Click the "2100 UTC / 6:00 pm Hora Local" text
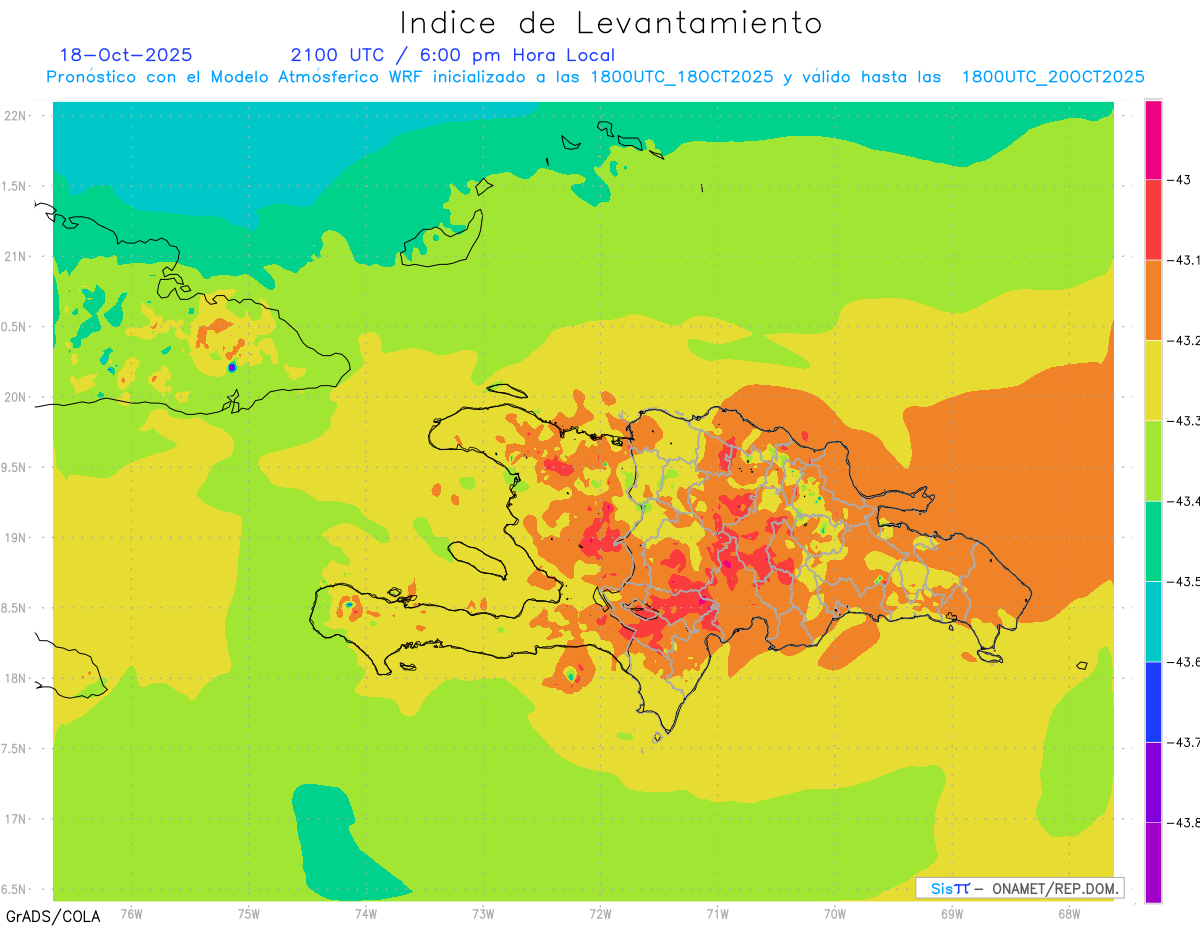Viewport: 1200px width, 927px height. pyautogui.click(x=453, y=56)
